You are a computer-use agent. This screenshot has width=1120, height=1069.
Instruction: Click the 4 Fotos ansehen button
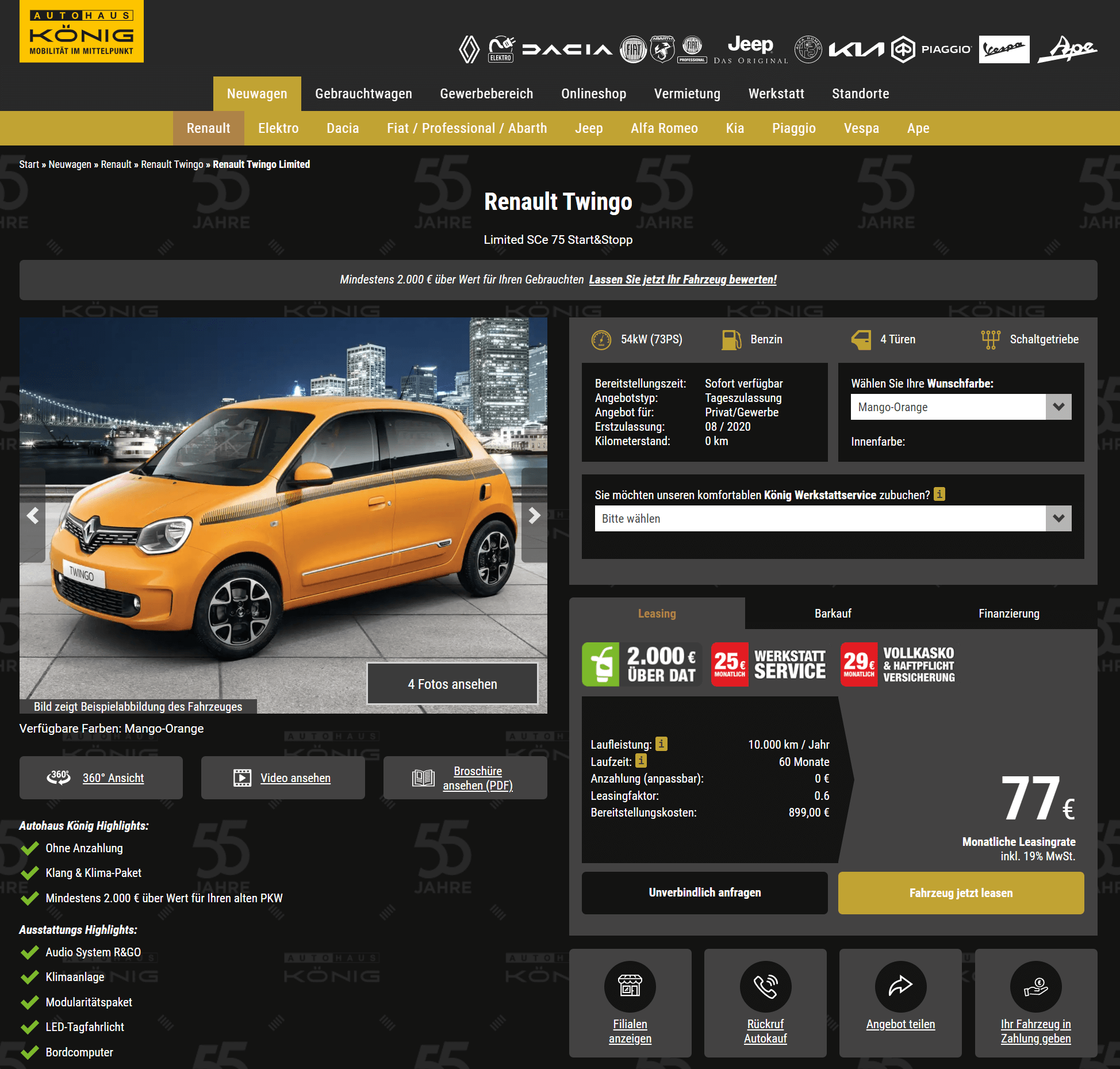[452, 684]
